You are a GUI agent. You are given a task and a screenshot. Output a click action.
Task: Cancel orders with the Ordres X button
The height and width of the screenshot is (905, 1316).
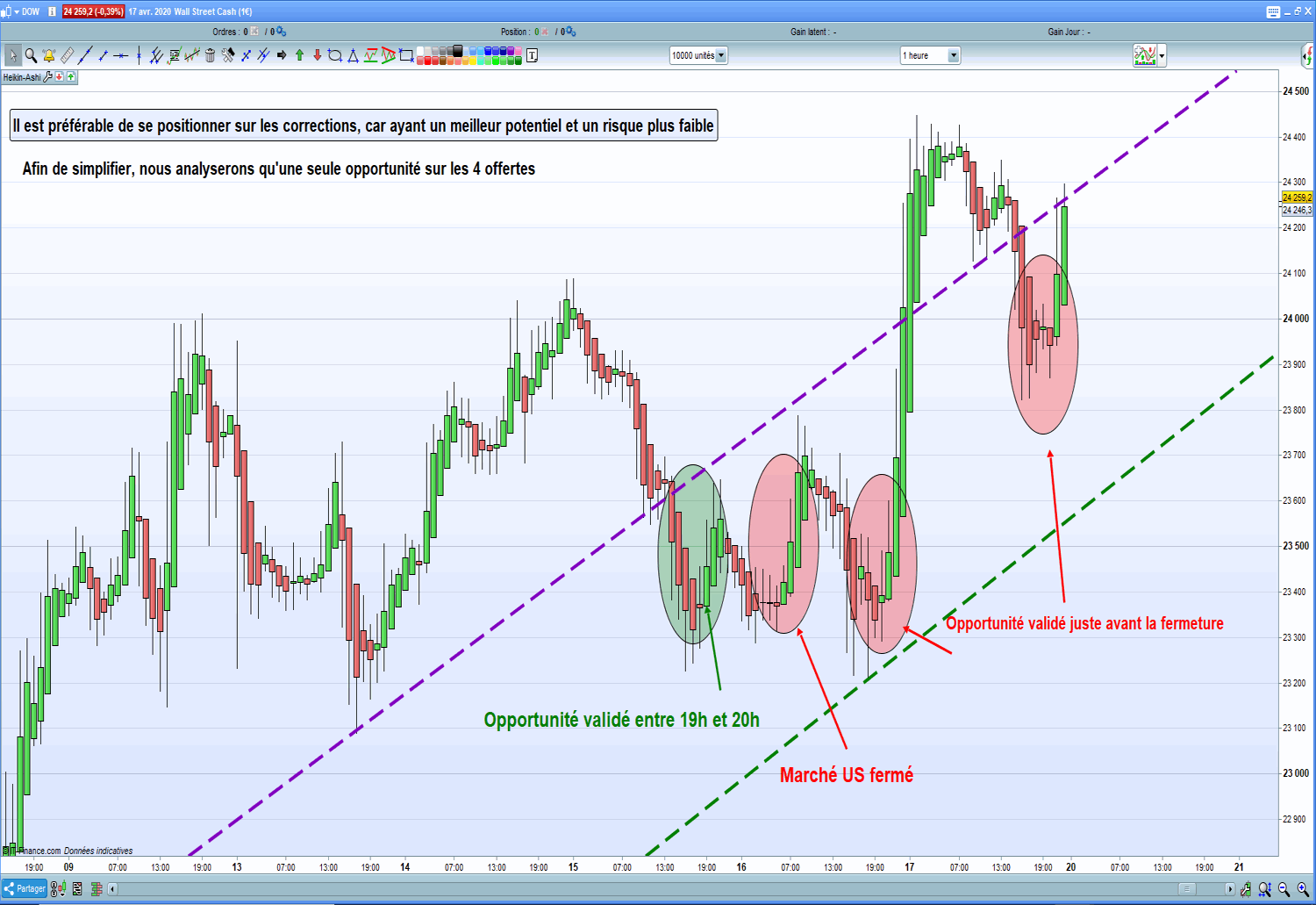pos(255,32)
